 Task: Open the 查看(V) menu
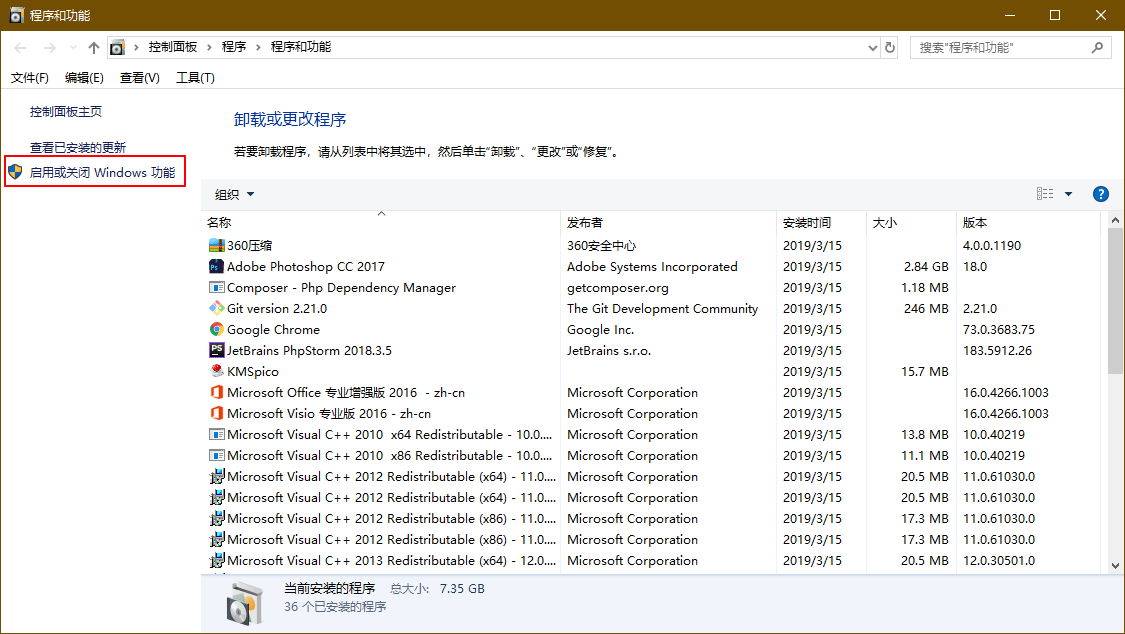click(x=138, y=77)
